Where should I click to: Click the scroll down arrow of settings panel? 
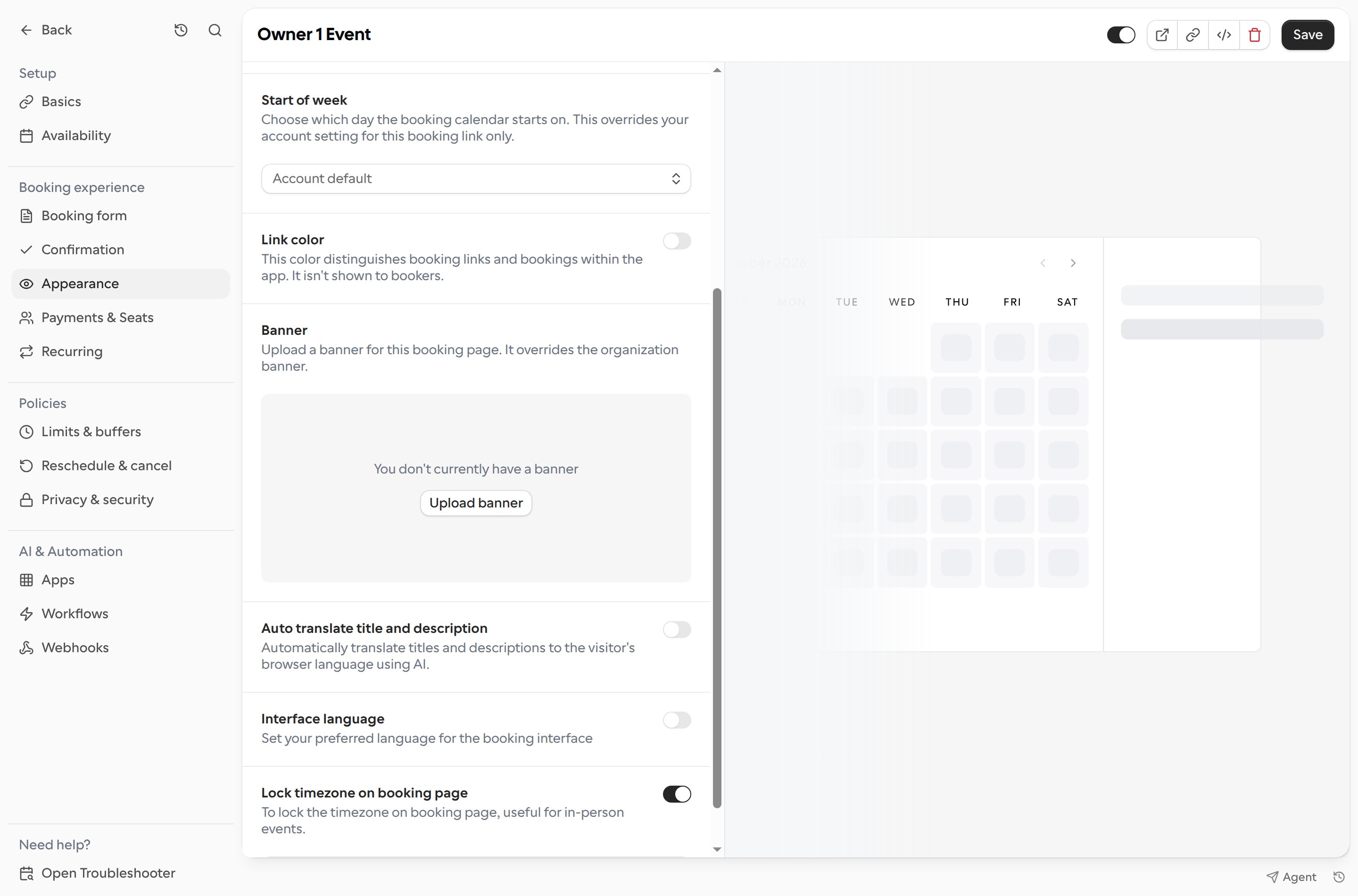pyautogui.click(x=717, y=850)
